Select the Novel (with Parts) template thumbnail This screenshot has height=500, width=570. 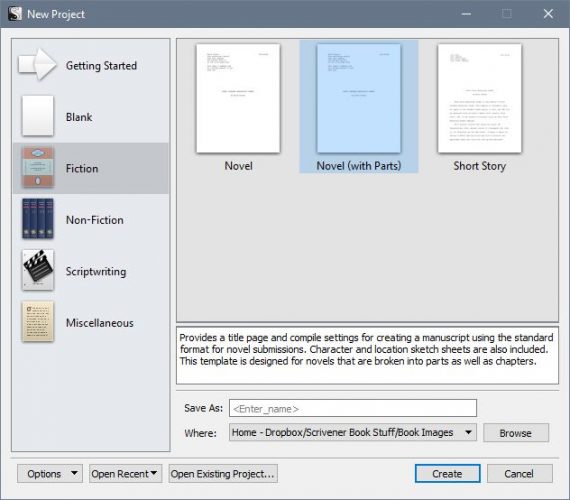(359, 98)
